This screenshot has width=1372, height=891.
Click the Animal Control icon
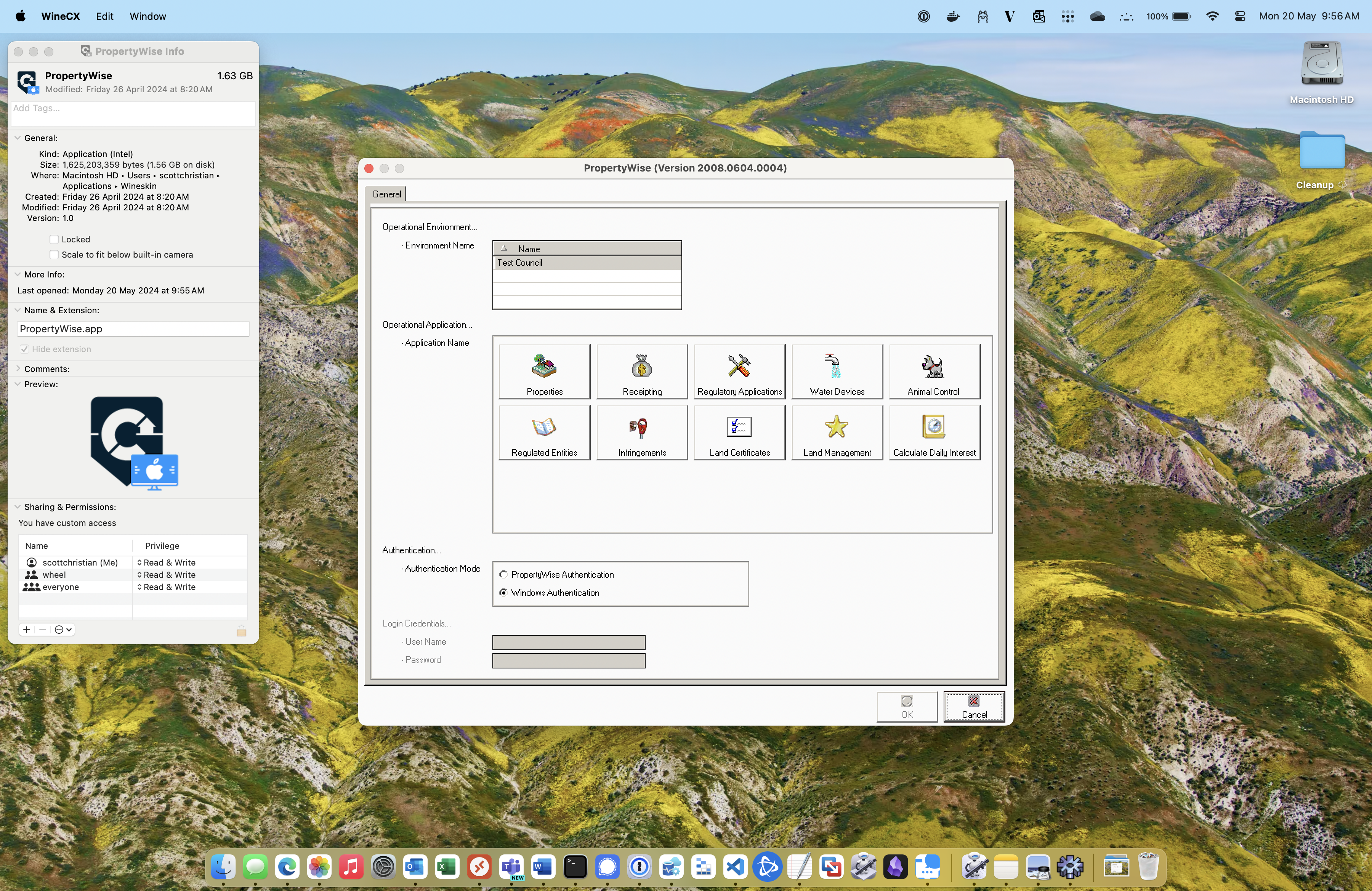932,370
